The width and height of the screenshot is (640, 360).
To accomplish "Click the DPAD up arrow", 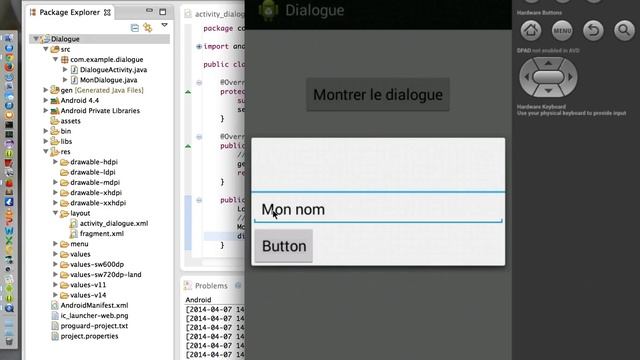I will [x=548, y=63].
